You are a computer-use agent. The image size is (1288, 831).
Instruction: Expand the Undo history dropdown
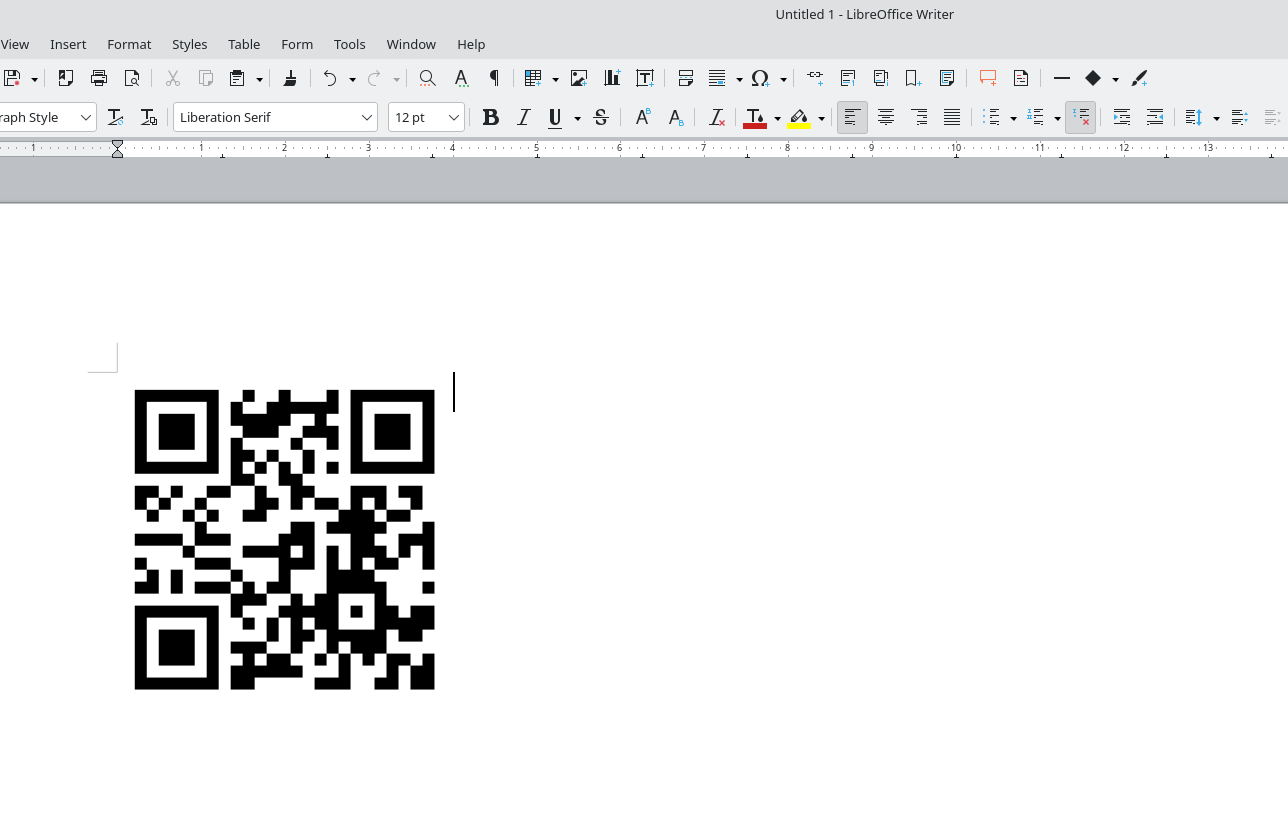tap(352, 79)
